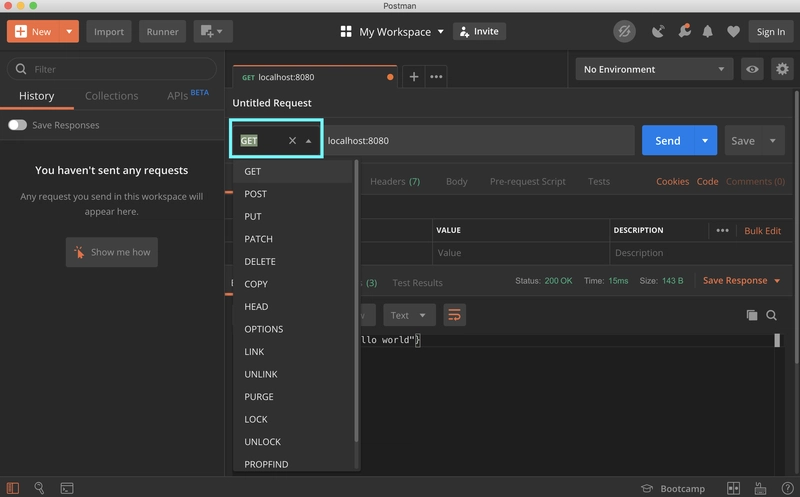The image size is (800, 497).
Task: Choose DELETE from the method list
Action: 293,261
